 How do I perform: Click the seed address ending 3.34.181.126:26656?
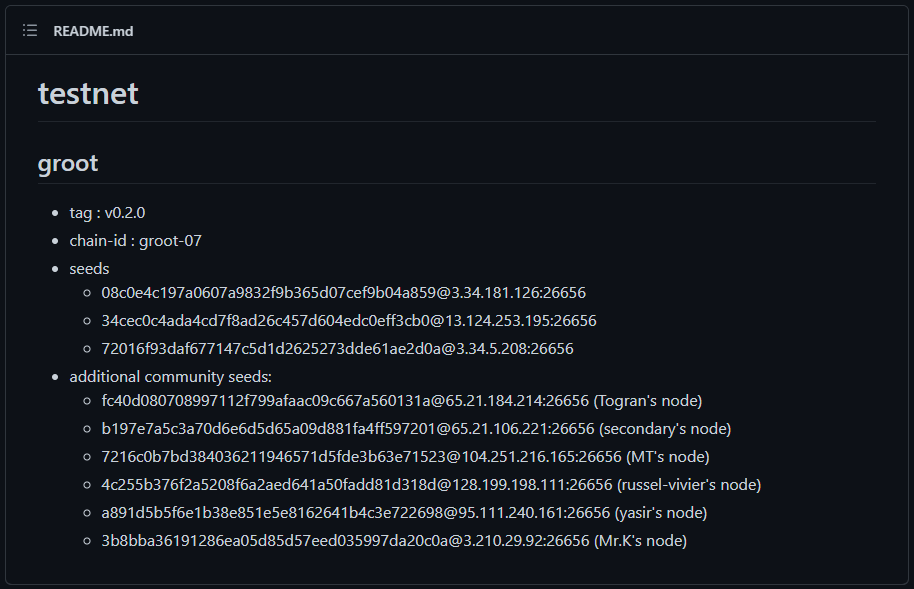[343, 293]
